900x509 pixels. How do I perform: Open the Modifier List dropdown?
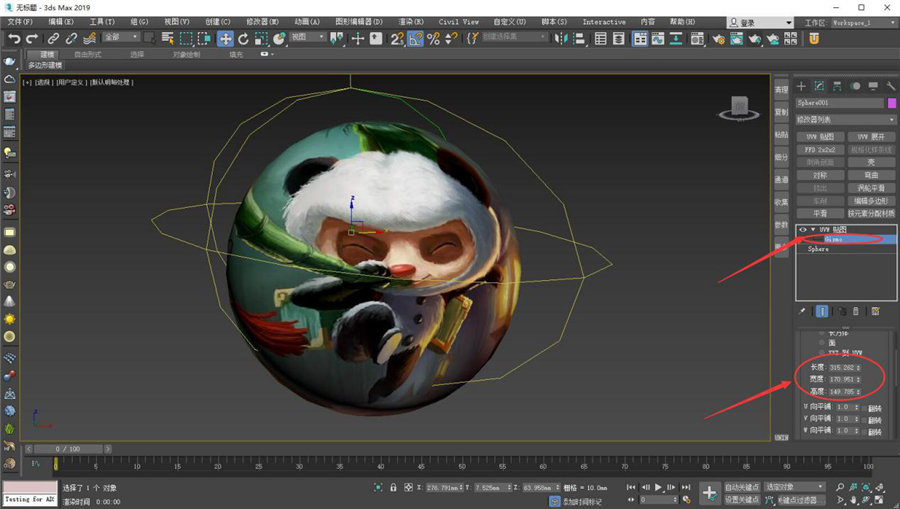[x=846, y=119]
